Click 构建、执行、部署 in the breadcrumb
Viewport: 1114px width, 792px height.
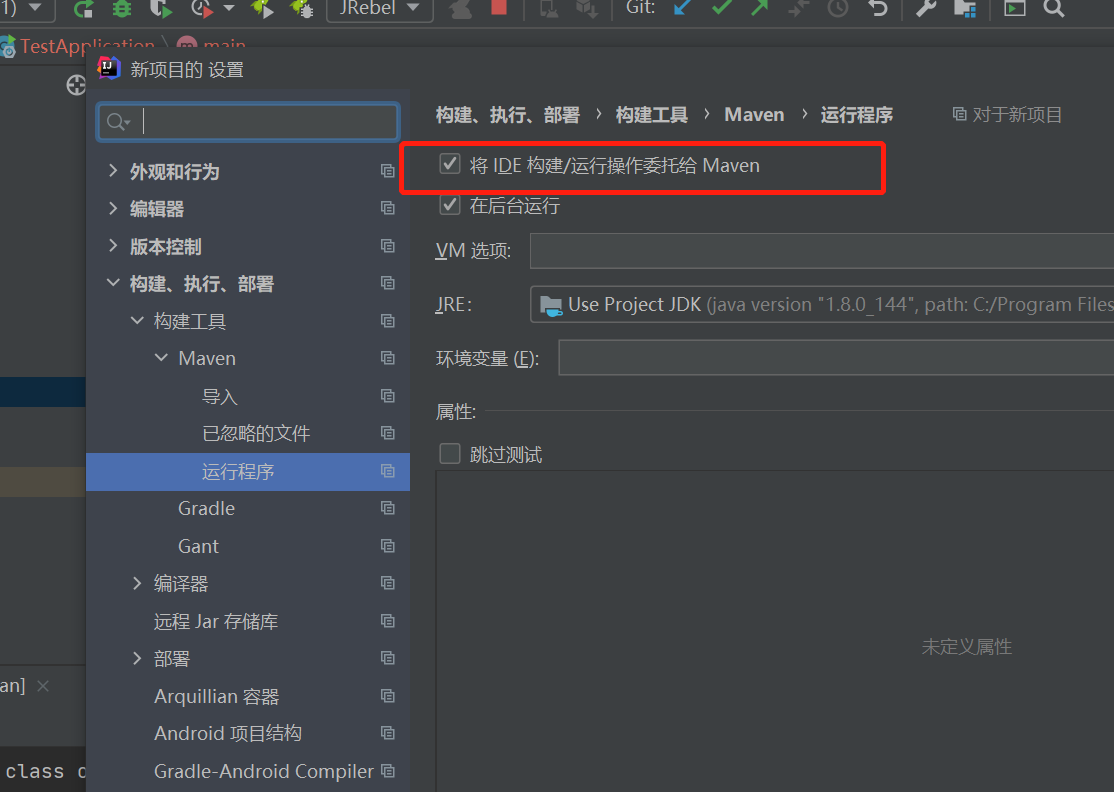click(507, 115)
